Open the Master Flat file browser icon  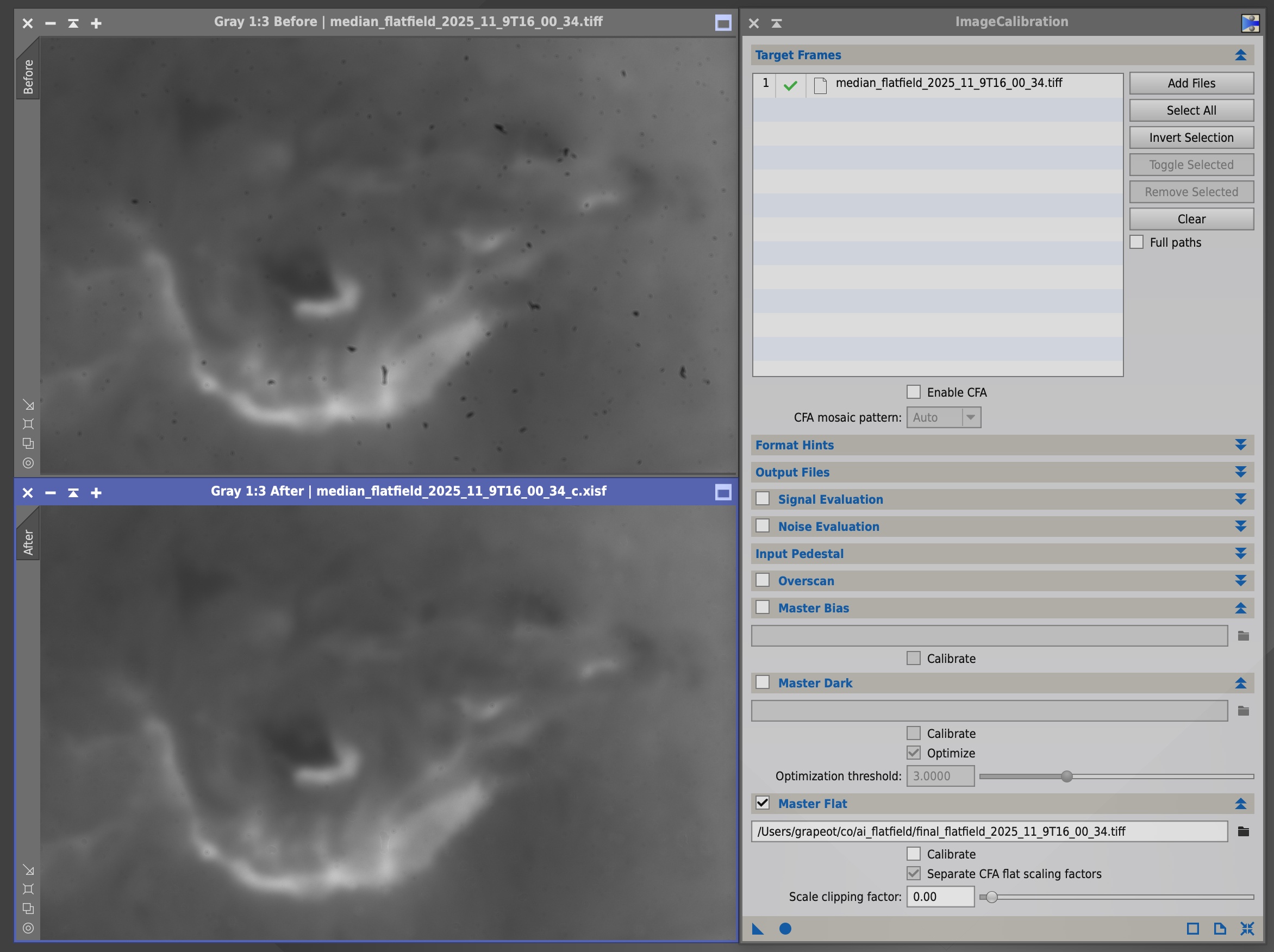pos(1244,831)
